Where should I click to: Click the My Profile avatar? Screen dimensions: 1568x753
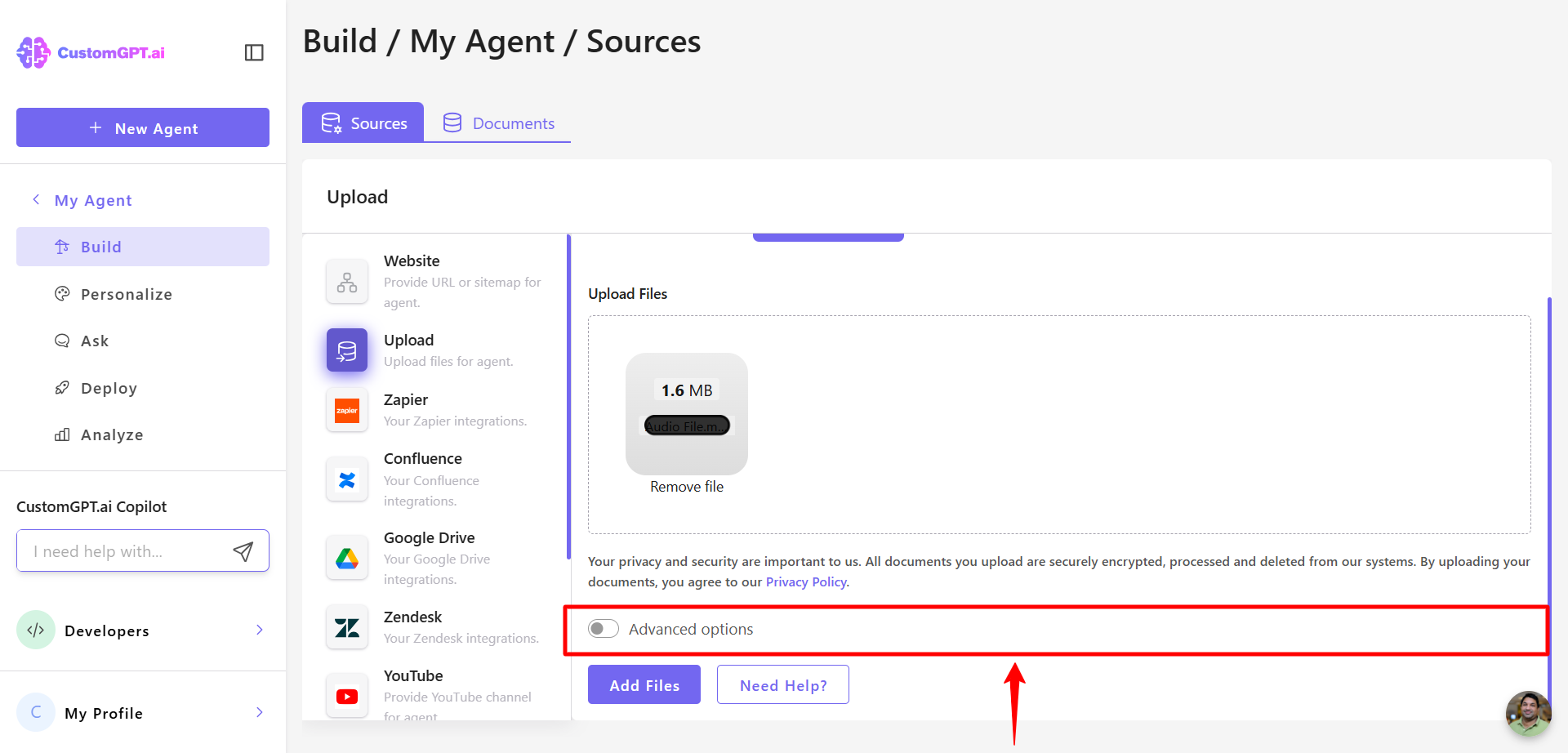click(x=36, y=712)
